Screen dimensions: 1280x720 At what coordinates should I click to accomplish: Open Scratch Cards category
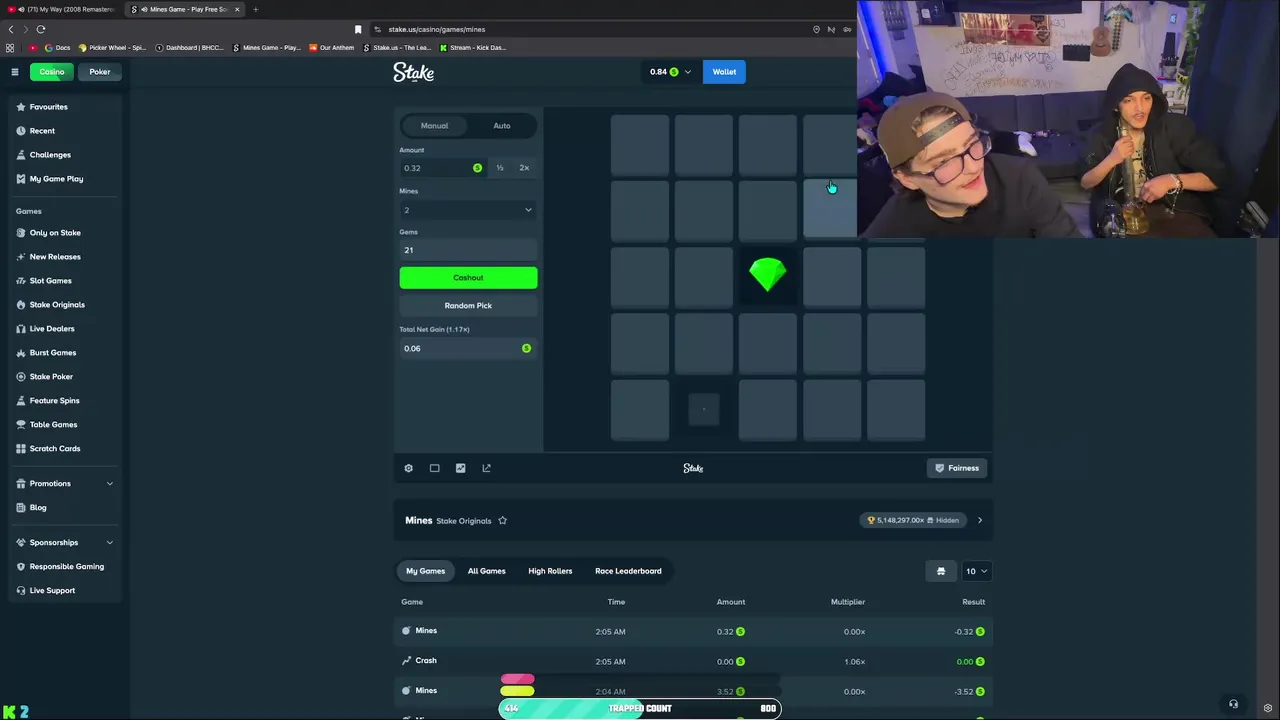tap(55, 449)
